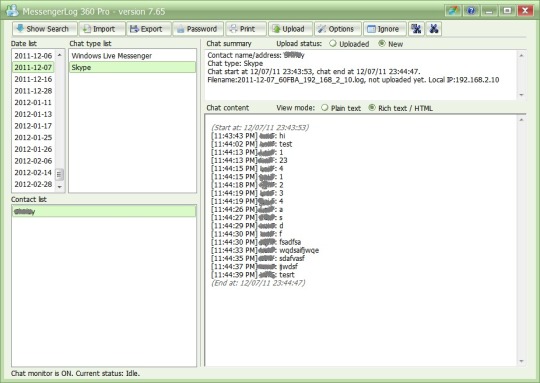
Task: Choose Skype in Chat type list
Action: [x=133, y=67]
